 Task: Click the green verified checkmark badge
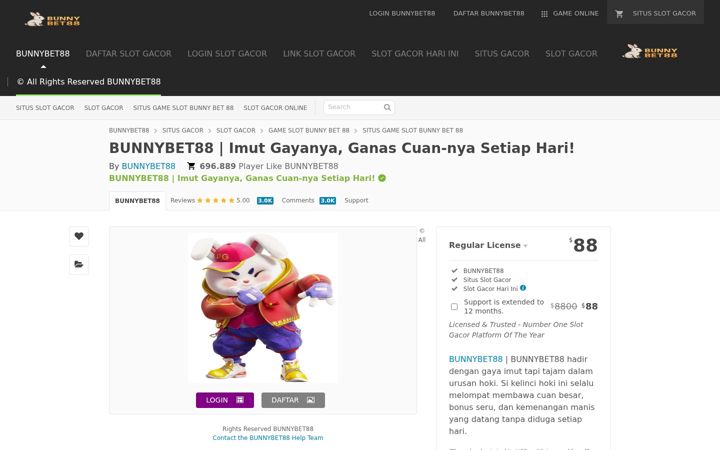382,178
